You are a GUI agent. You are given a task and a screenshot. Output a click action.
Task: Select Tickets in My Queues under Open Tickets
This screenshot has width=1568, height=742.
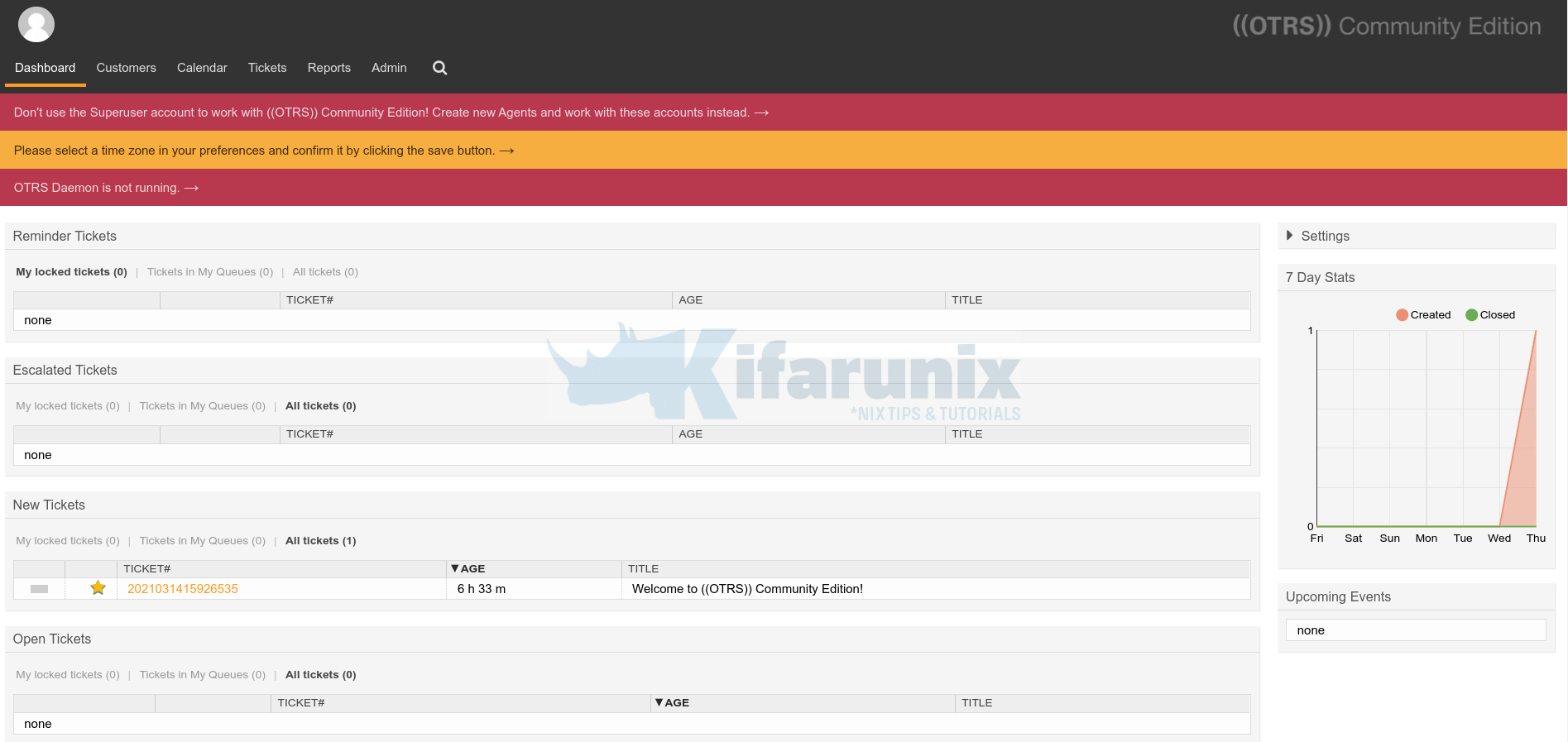pyautogui.click(x=203, y=675)
